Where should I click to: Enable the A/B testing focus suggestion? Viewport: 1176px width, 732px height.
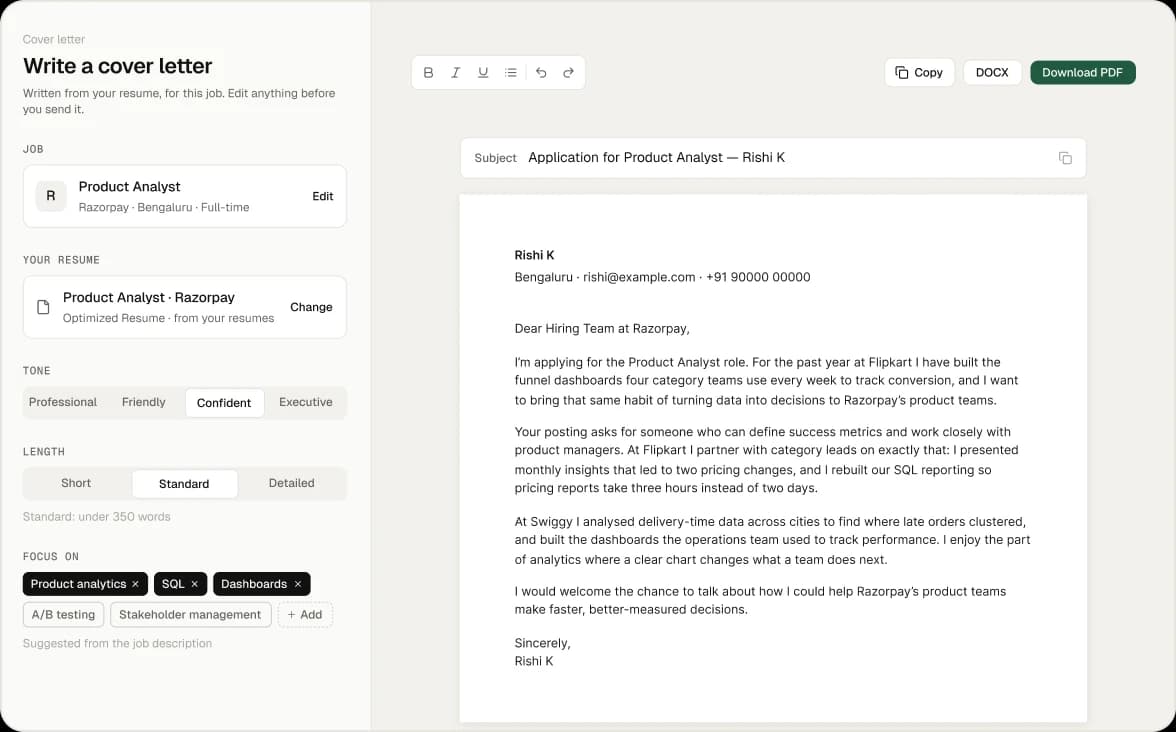63,614
